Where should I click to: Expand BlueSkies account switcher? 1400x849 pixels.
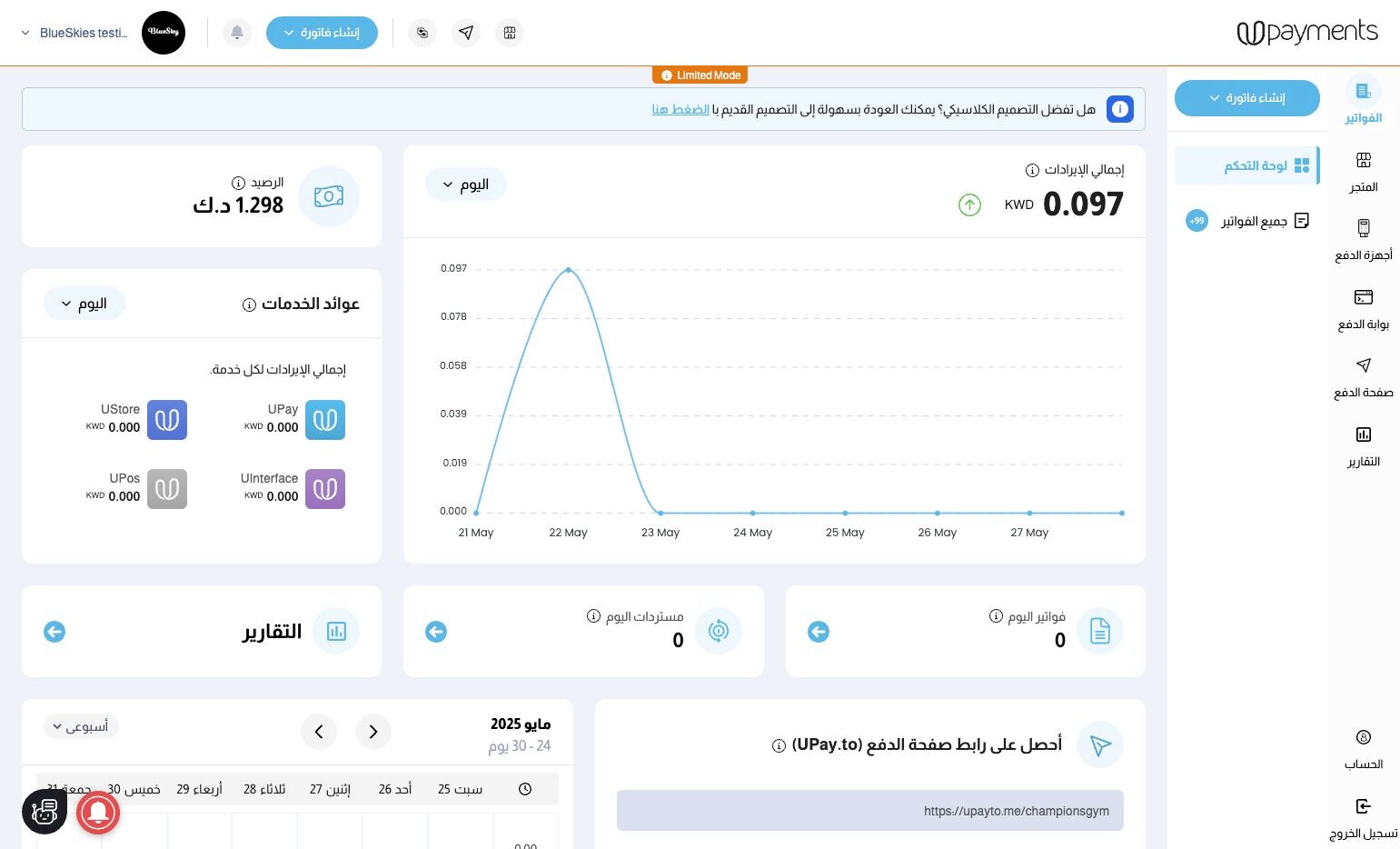coord(75,33)
